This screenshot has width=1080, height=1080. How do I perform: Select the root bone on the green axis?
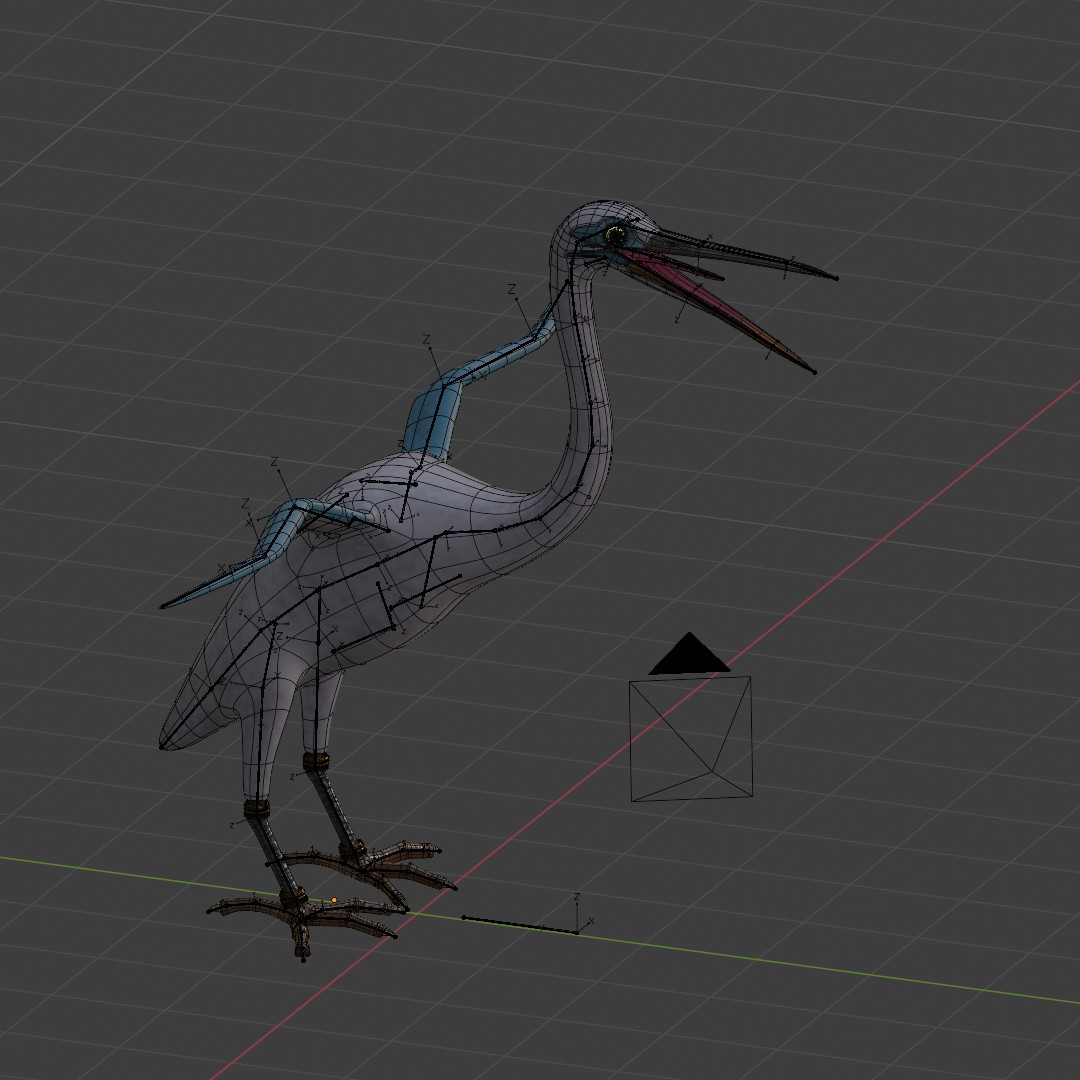[x=519, y=925]
